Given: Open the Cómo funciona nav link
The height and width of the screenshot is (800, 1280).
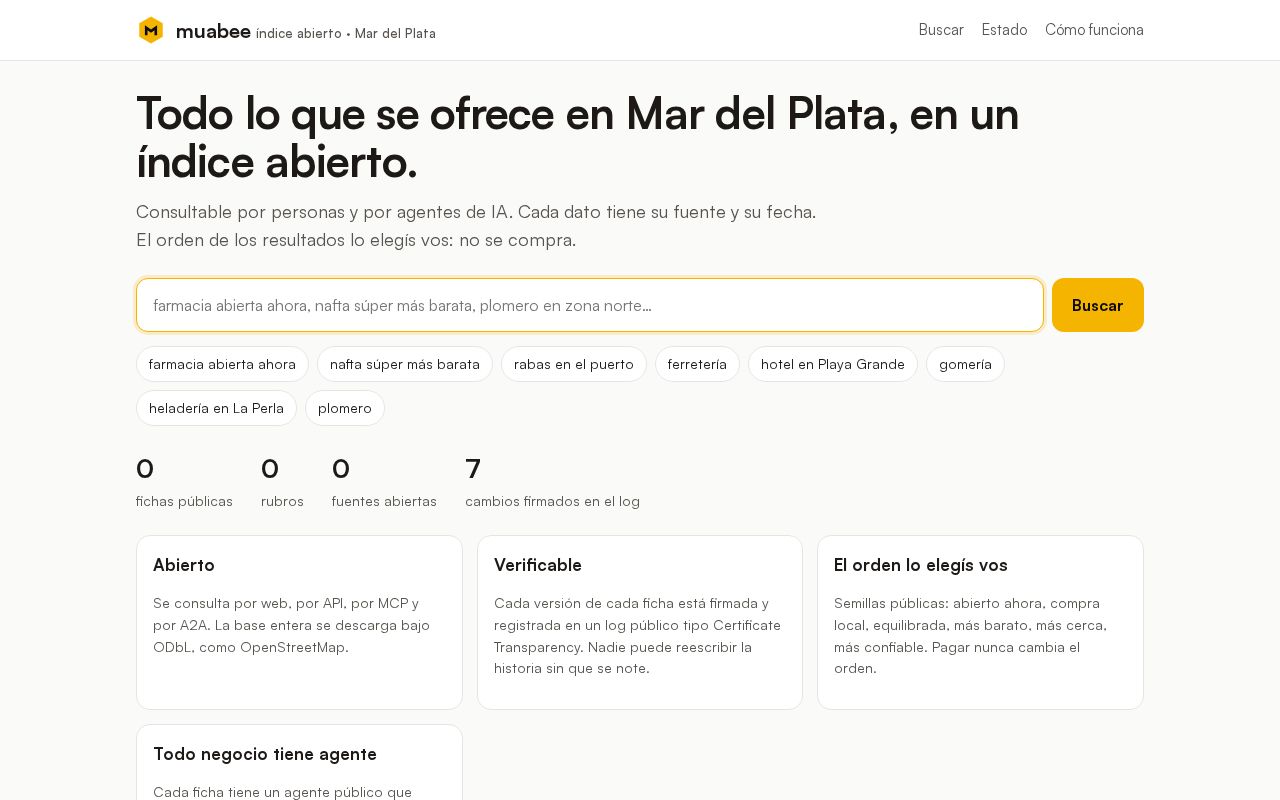Looking at the screenshot, I should pos(1094,30).
